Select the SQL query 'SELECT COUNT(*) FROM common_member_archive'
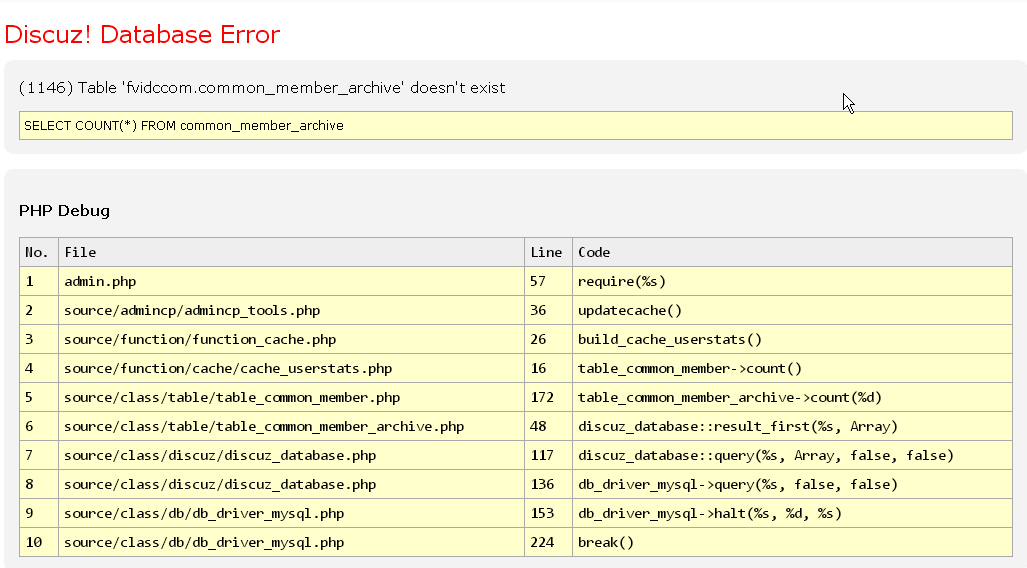1027x568 pixels. 515,125
